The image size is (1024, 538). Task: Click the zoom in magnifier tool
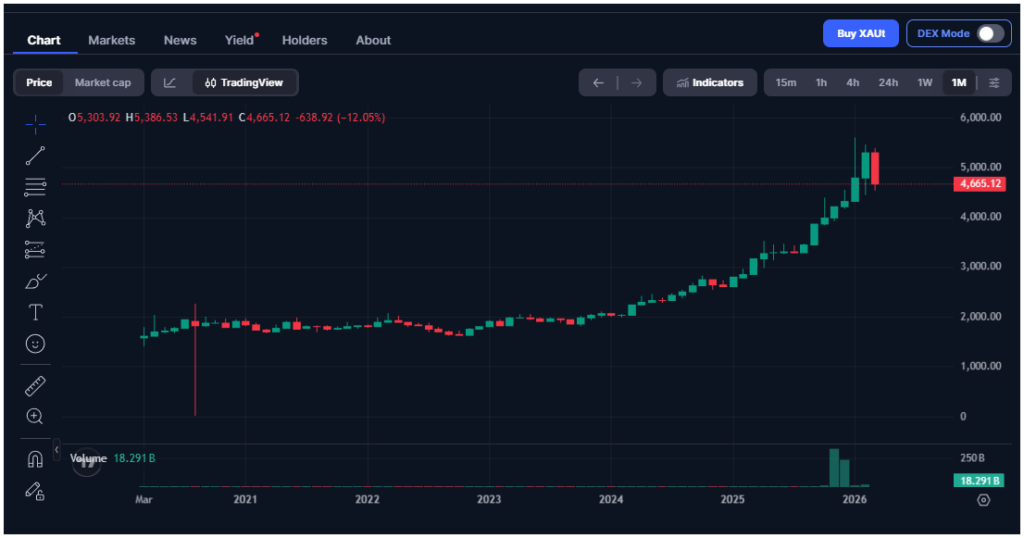click(x=35, y=416)
